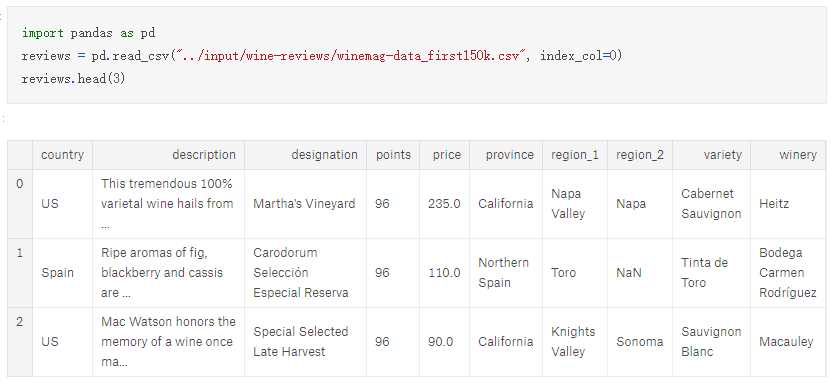
Task: Select row index 1 in the table
Action: (20, 253)
